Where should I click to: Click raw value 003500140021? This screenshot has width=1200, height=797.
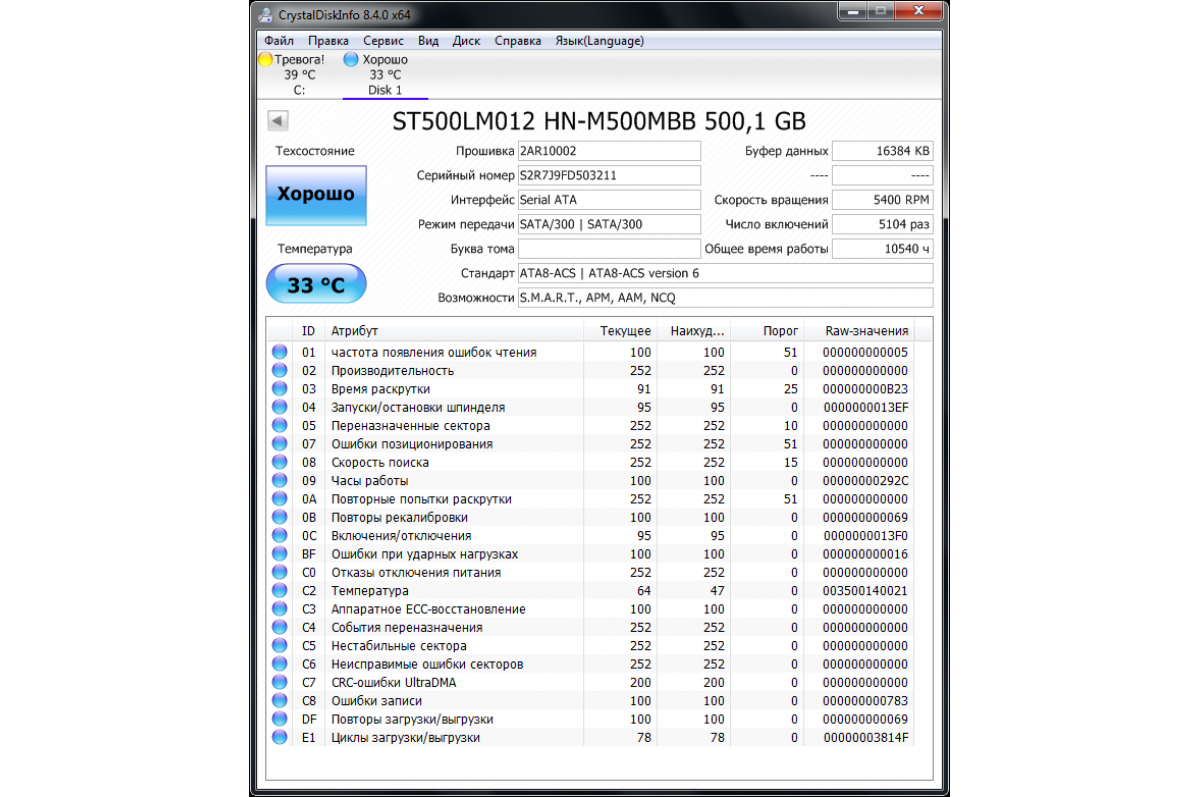[865, 591]
